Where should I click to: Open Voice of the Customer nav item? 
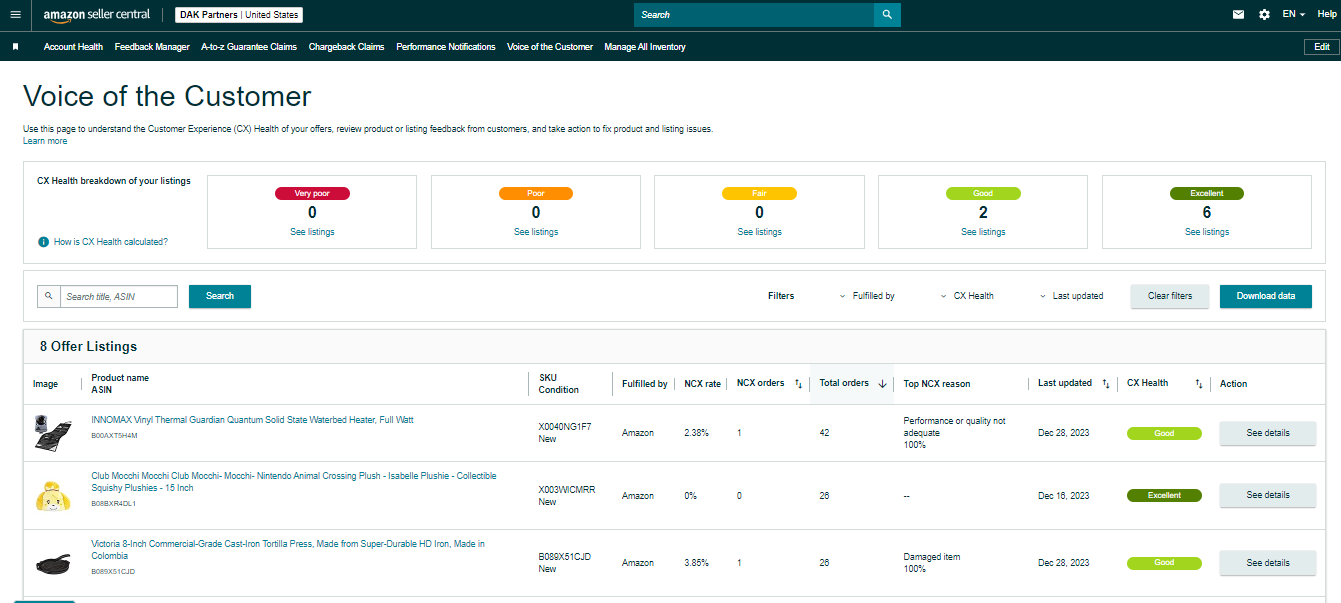pyautogui.click(x=550, y=47)
